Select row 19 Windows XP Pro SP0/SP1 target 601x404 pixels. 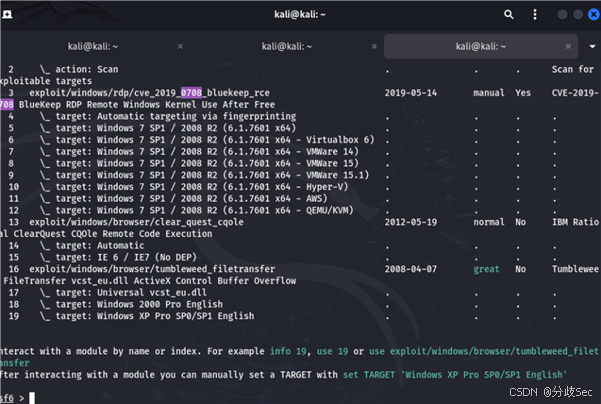[x=155, y=316]
